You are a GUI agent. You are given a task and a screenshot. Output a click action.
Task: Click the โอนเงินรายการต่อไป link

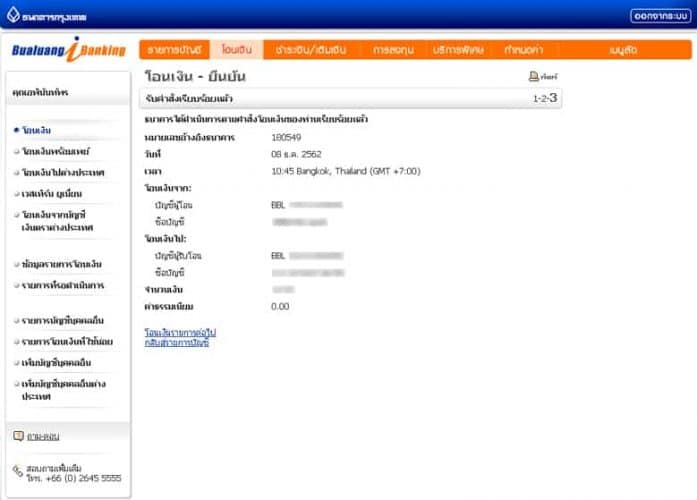180,331
